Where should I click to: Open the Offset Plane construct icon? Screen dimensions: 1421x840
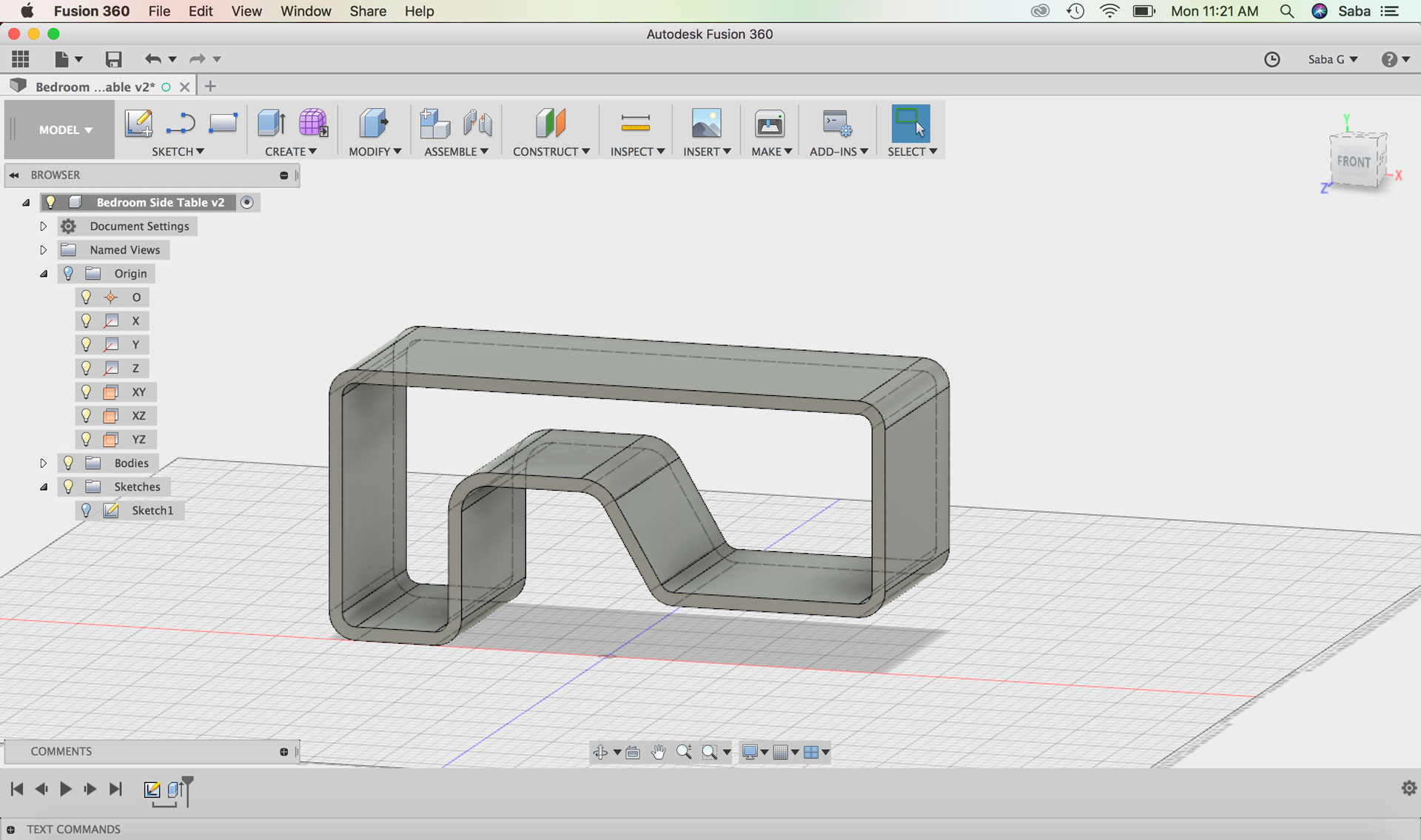550,123
